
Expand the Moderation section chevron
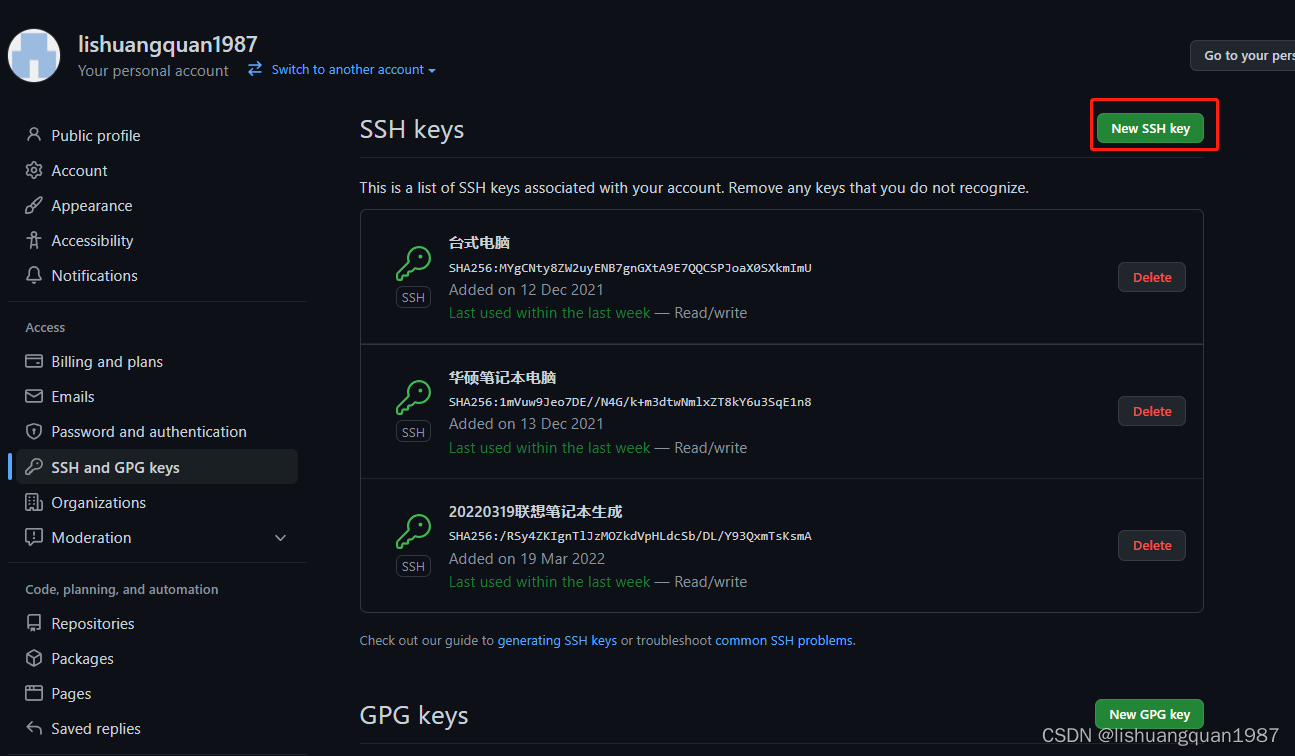(x=280, y=538)
